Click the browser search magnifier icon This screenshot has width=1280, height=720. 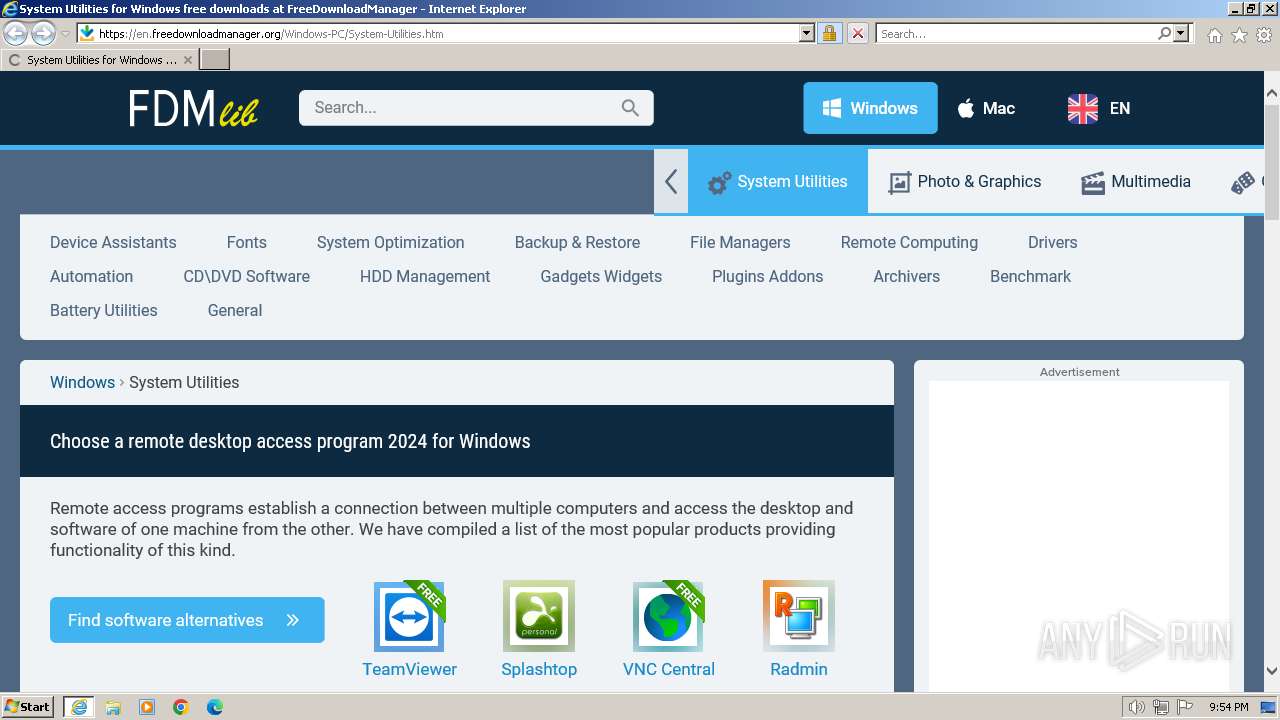pyautogui.click(x=1164, y=33)
